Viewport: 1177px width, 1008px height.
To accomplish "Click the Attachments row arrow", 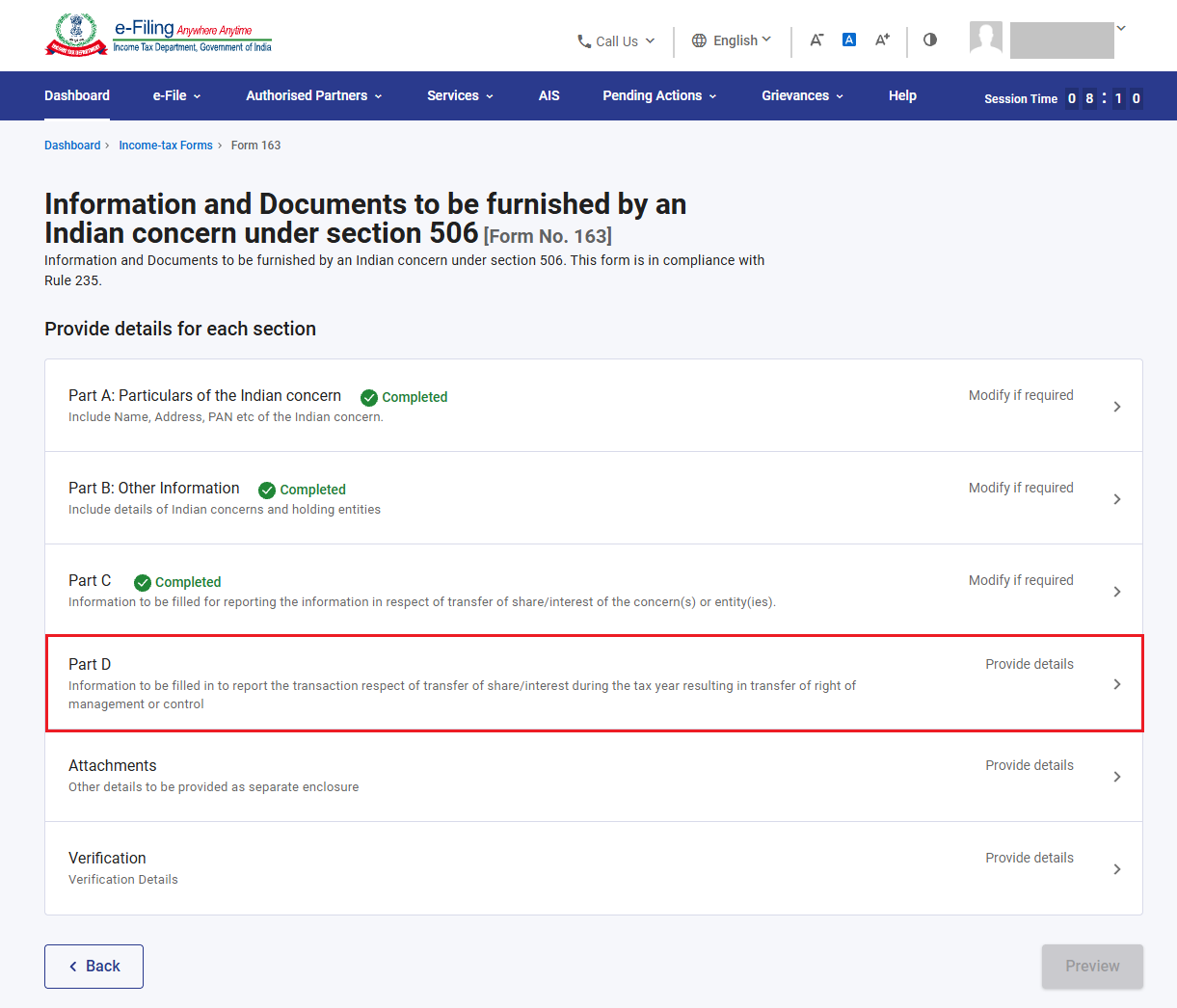I will tap(1117, 777).
